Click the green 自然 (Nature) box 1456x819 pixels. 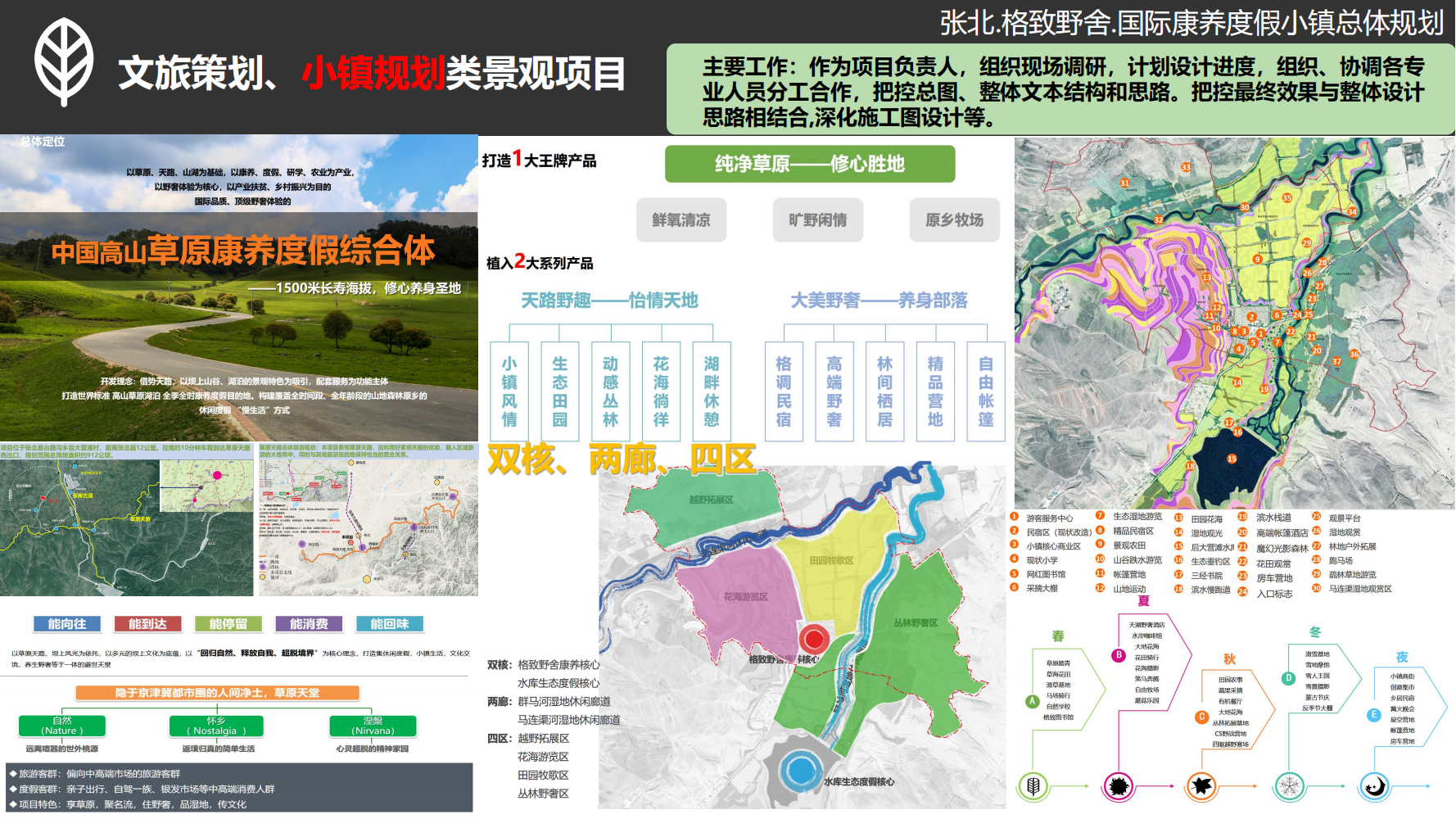click(x=62, y=726)
